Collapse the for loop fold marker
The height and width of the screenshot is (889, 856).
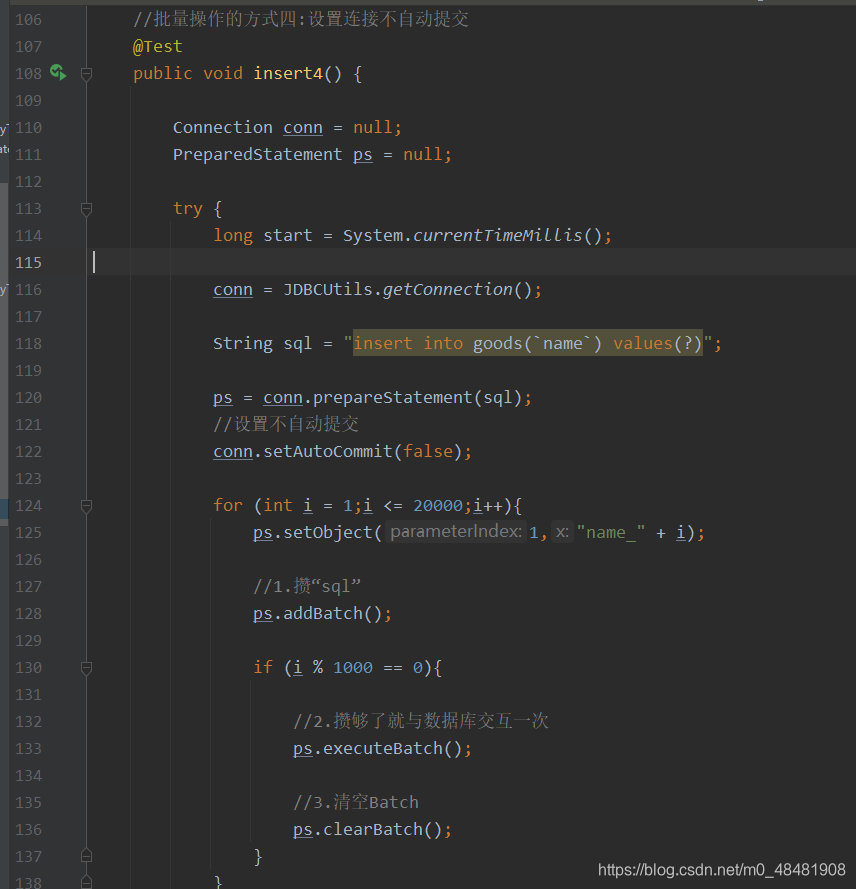pyautogui.click(x=86, y=506)
